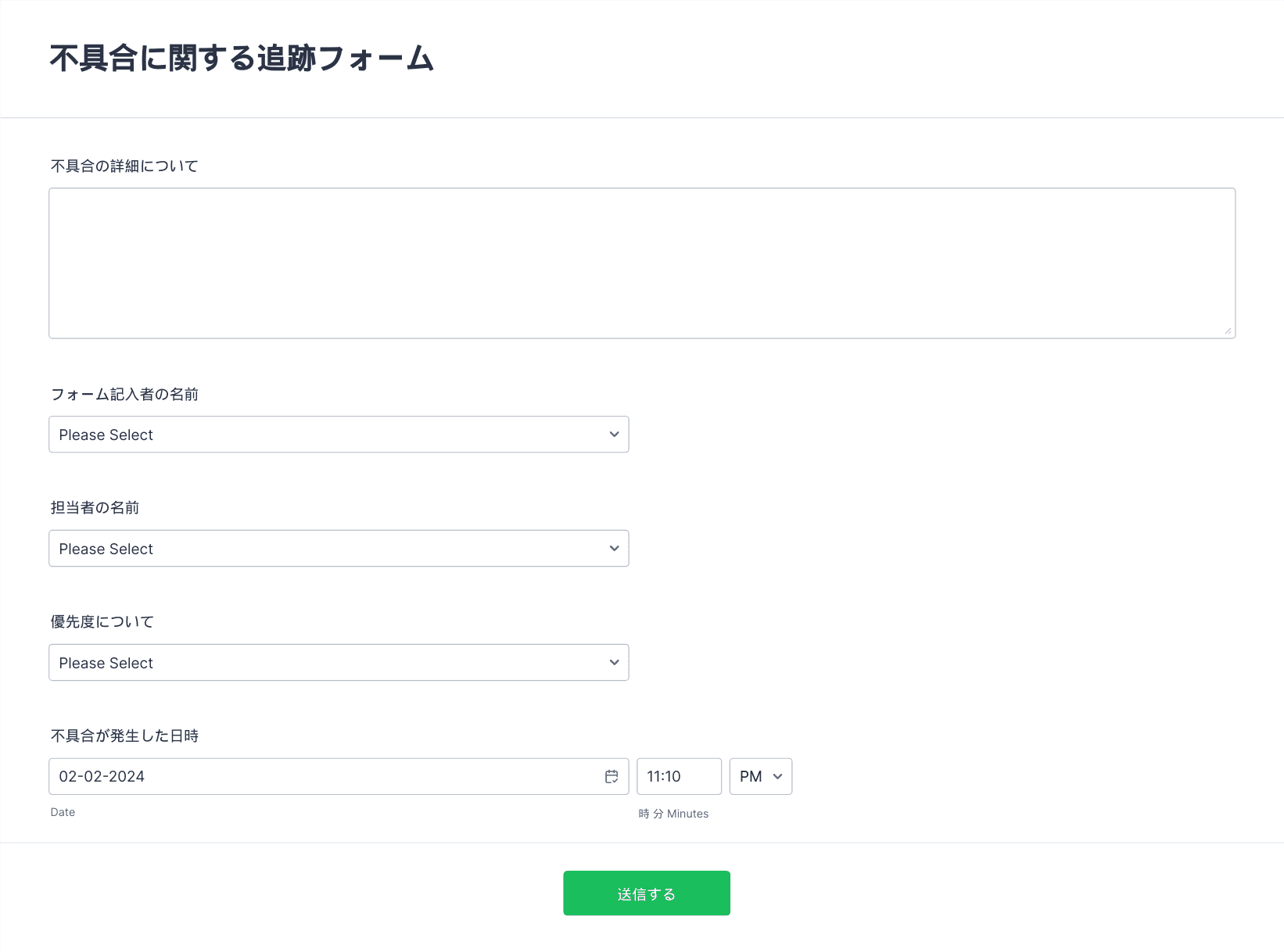The width and height of the screenshot is (1284, 952).
Task: Click the date field showing 02-02-2024
Action: click(x=339, y=776)
